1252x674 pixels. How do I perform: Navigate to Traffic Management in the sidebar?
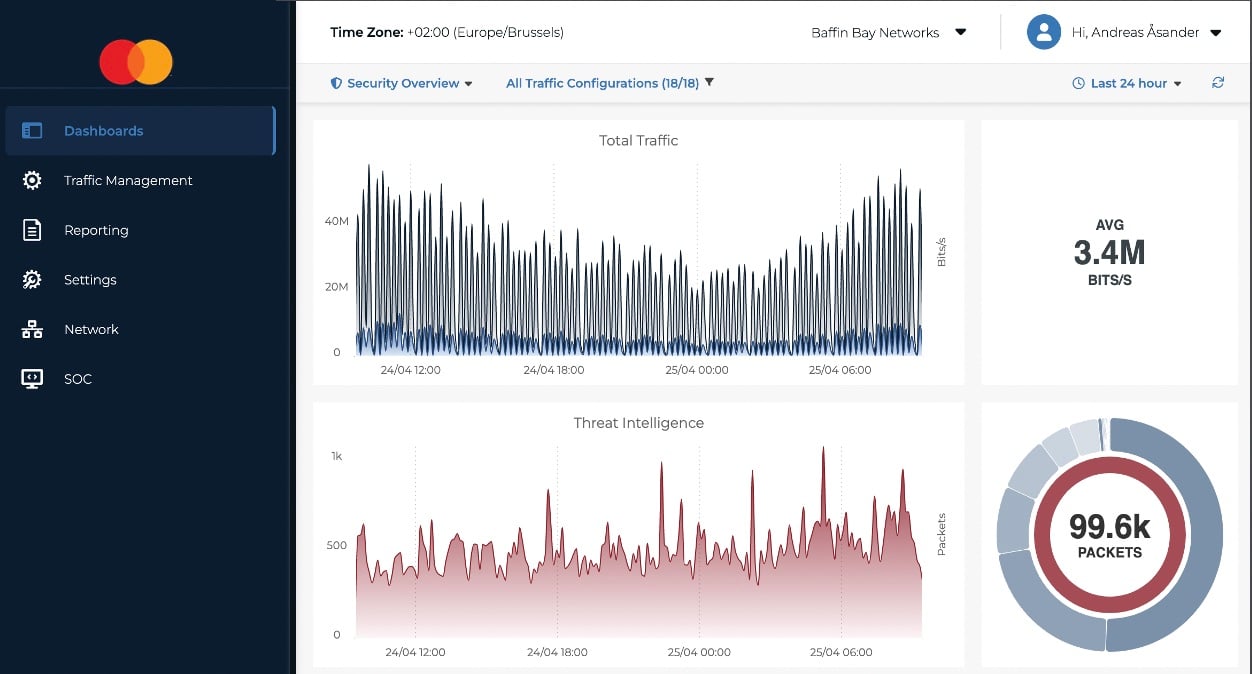127,180
